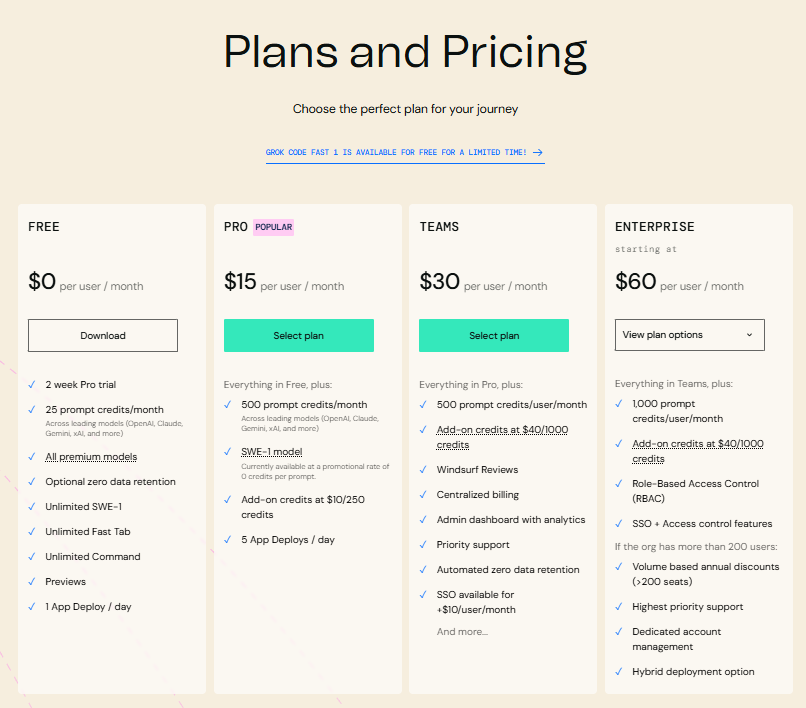
Task: Expand the View plan options dropdown
Action: click(x=689, y=335)
